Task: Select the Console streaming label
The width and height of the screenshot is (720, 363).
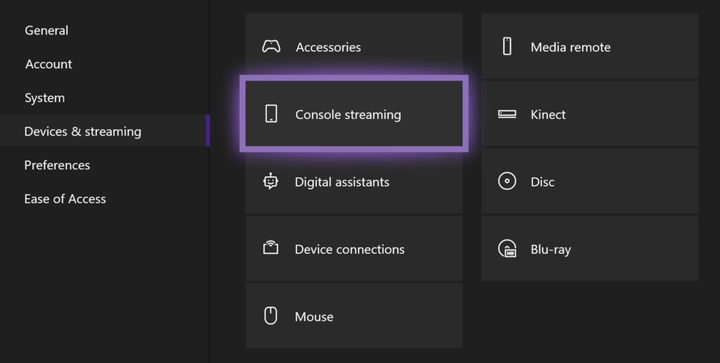Action: coord(348,114)
